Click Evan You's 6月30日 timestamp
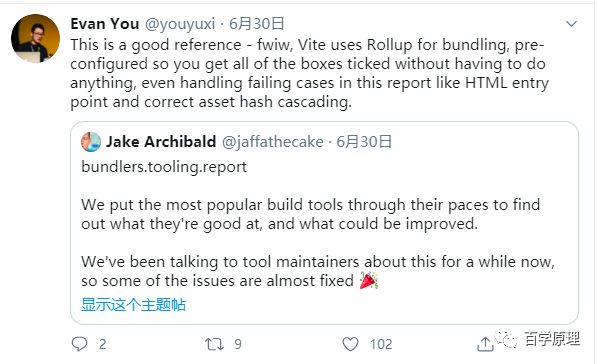The image size is (598, 364). click(257, 24)
